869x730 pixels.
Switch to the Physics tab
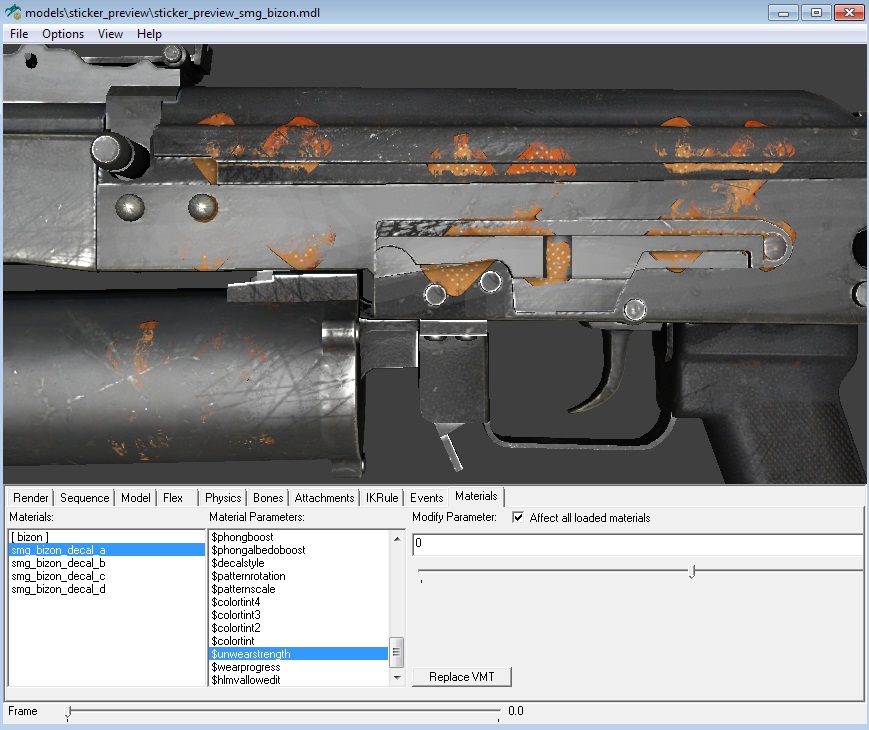[x=223, y=498]
